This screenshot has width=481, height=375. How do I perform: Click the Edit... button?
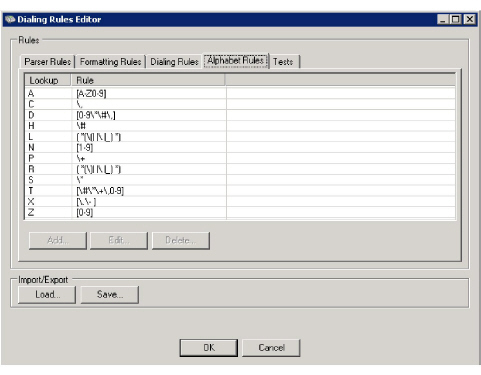point(119,240)
